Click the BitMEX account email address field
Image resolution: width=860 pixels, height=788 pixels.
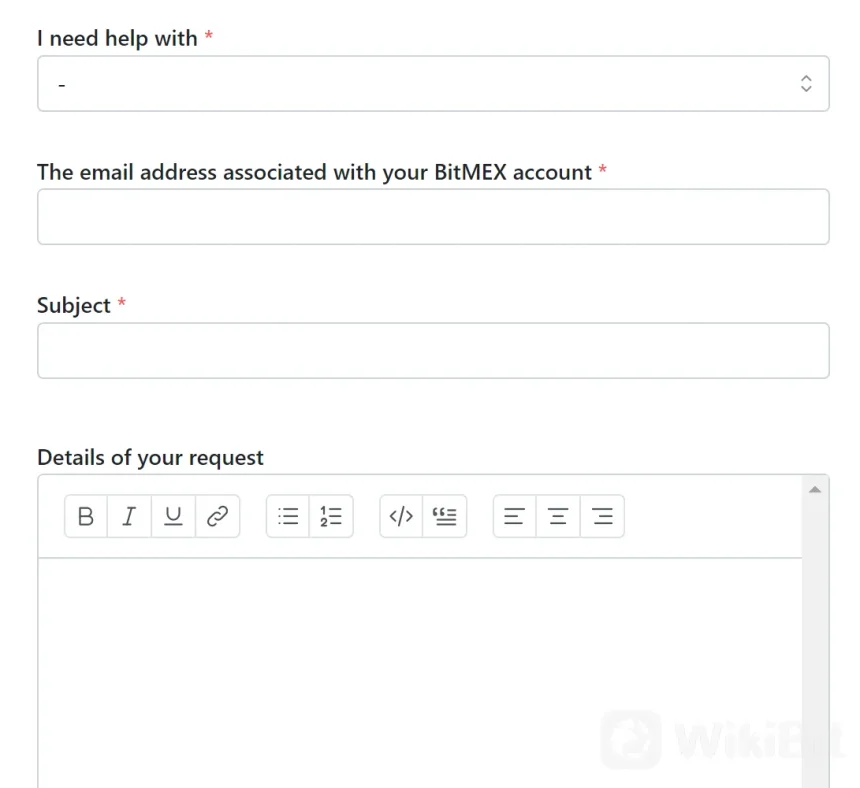click(x=432, y=217)
